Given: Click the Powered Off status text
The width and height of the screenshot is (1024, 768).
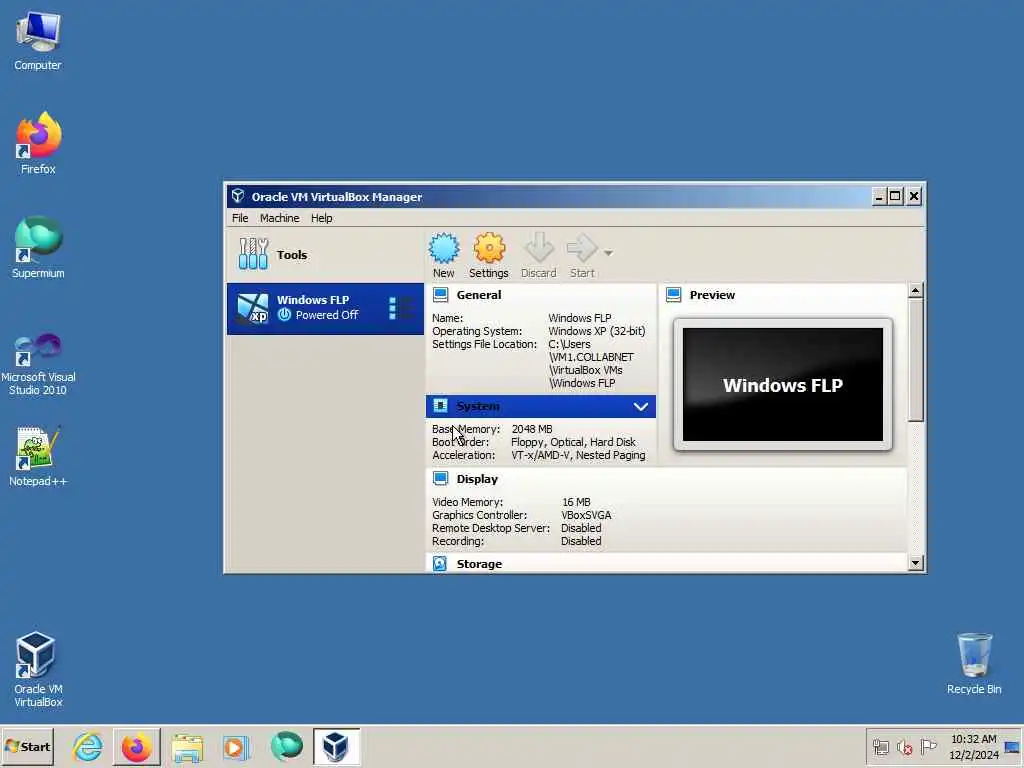Looking at the screenshot, I should point(327,315).
